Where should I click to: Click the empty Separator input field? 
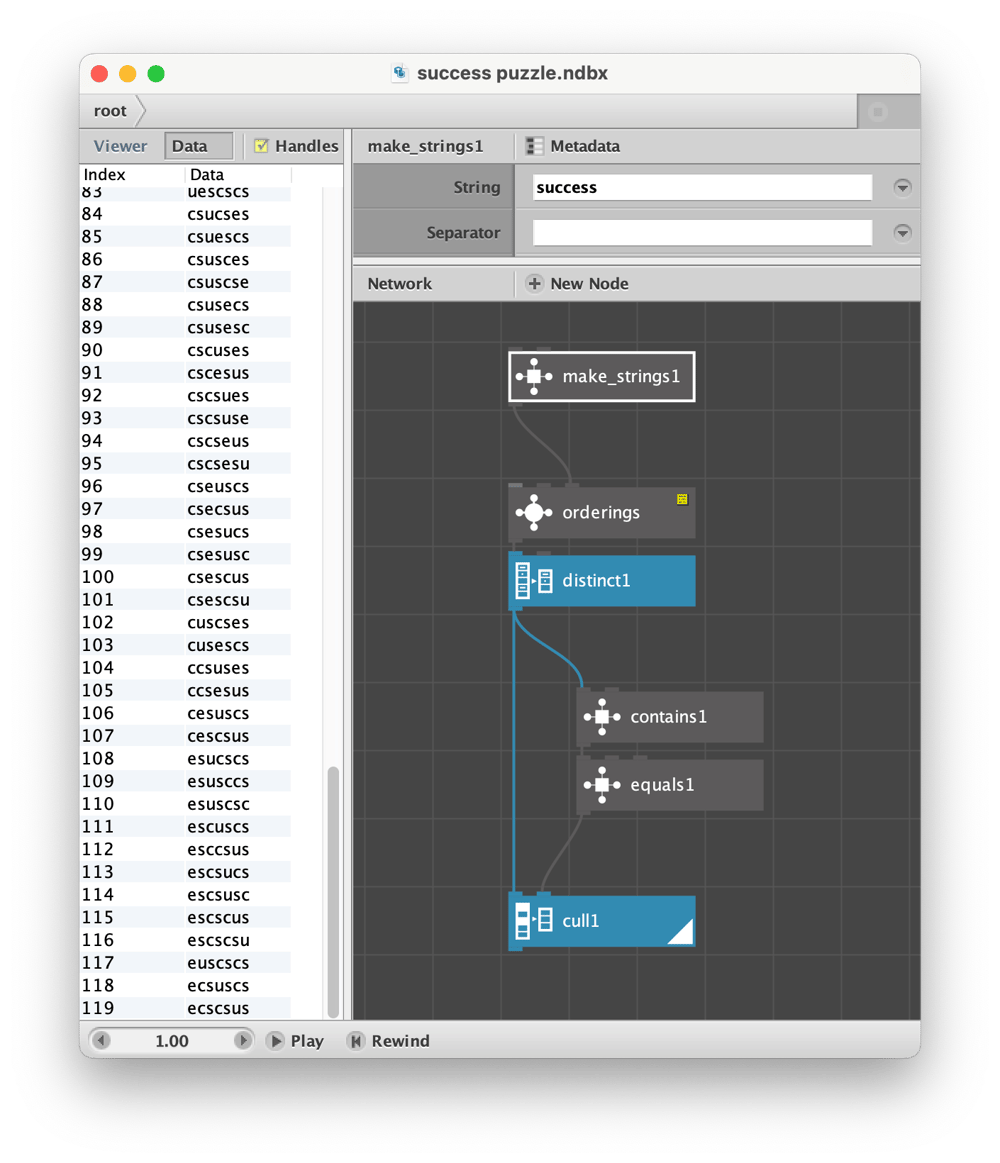(702, 233)
